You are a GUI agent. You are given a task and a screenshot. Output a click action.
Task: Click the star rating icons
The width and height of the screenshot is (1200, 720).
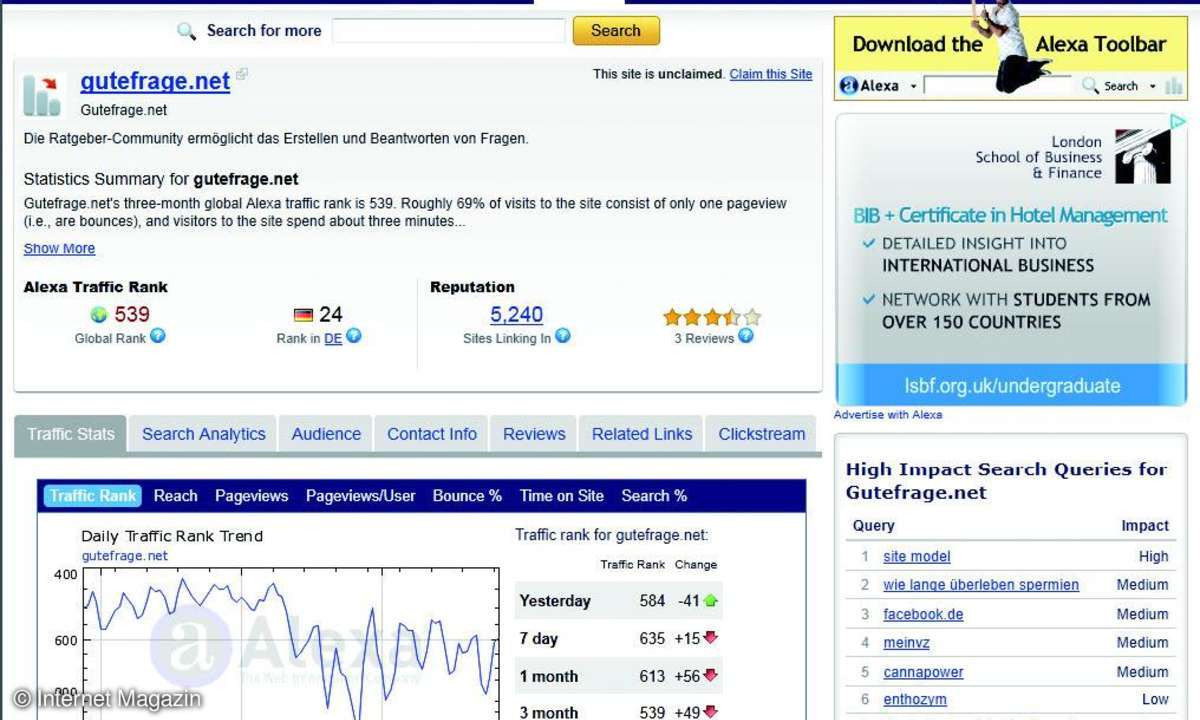(712, 317)
